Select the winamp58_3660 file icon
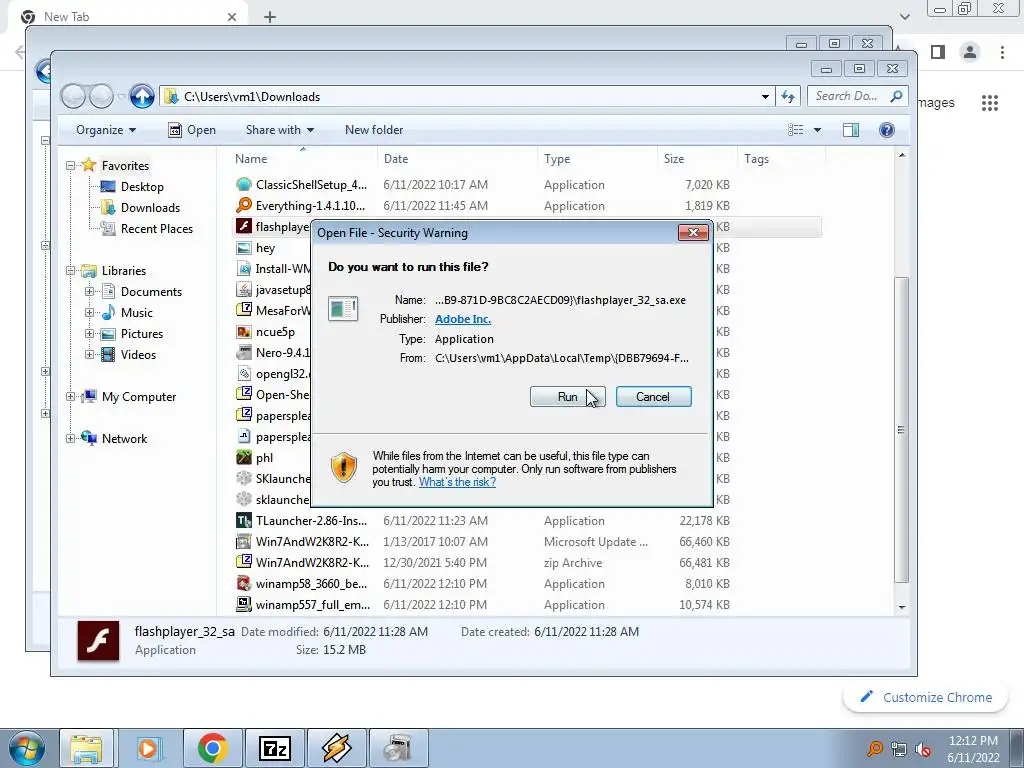1024x768 pixels. pos(244,583)
